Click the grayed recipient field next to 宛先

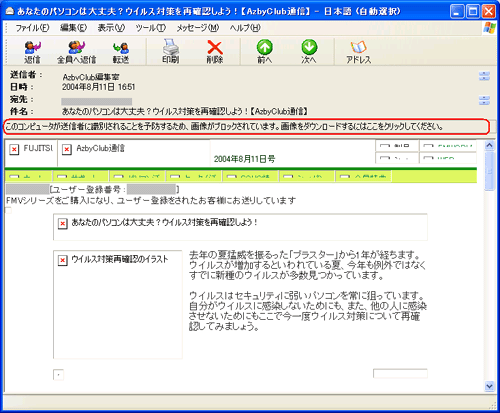tap(97, 101)
